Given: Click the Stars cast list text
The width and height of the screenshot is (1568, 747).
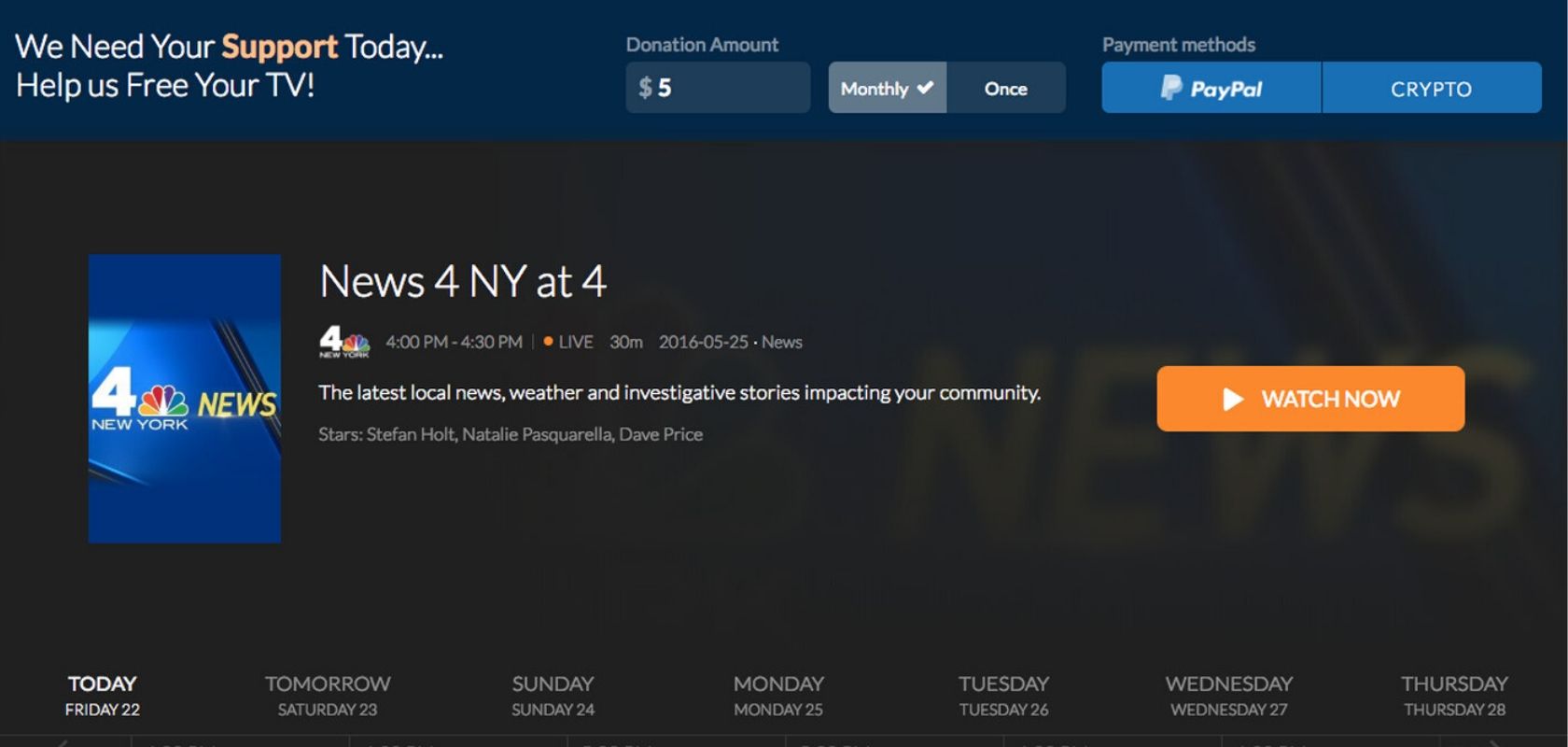Looking at the screenshot, I should click(511, 434).
